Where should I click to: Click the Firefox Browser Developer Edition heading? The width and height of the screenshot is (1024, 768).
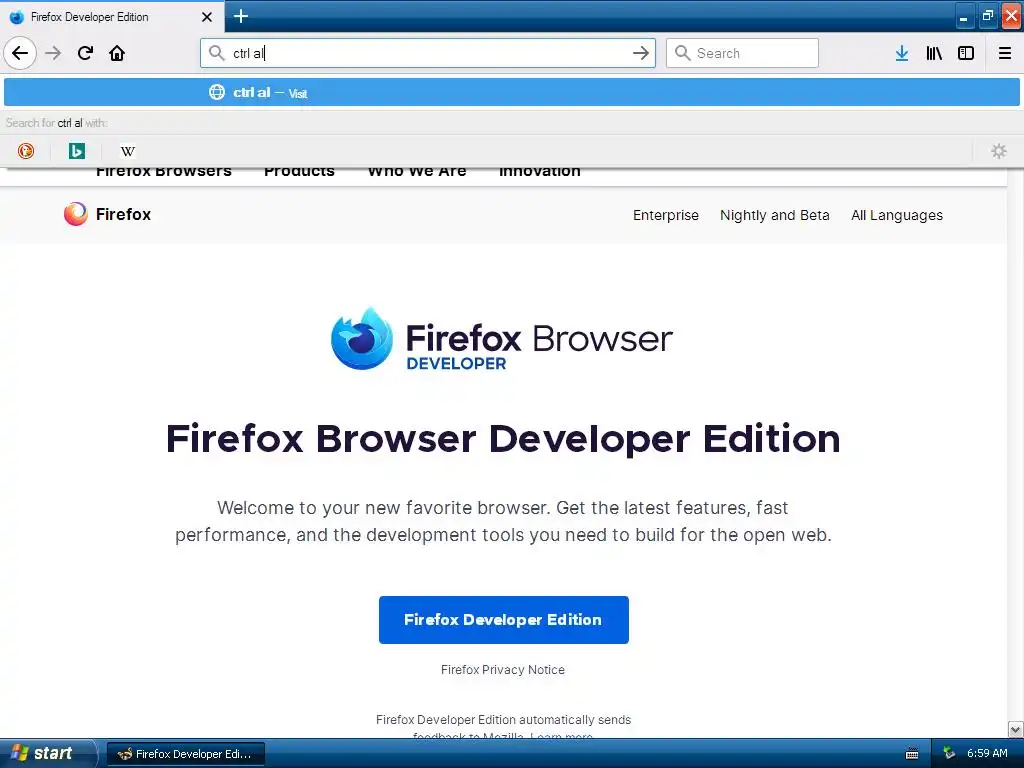503,438
